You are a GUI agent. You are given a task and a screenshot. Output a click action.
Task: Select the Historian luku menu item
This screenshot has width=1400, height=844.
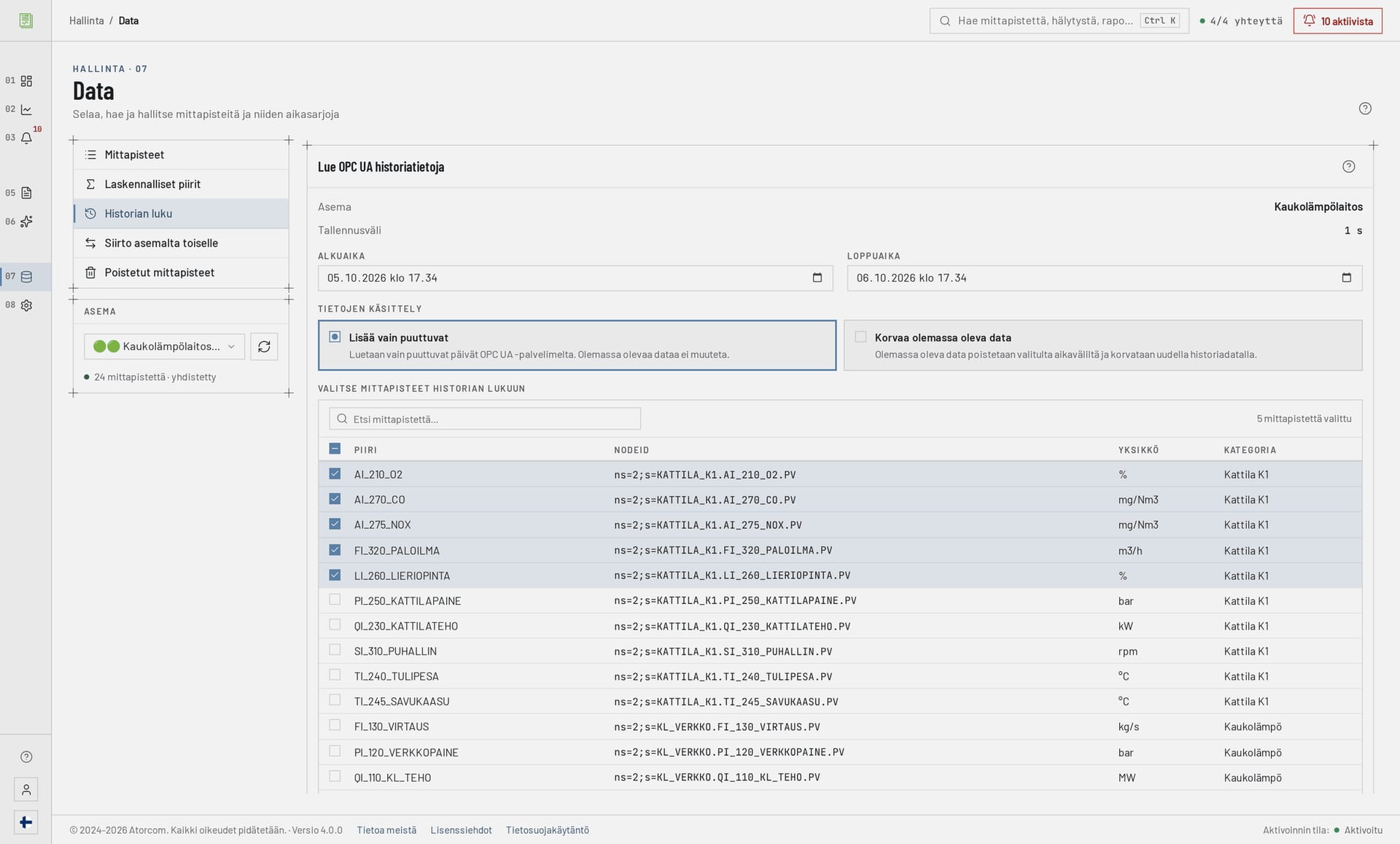click(181, 214)
